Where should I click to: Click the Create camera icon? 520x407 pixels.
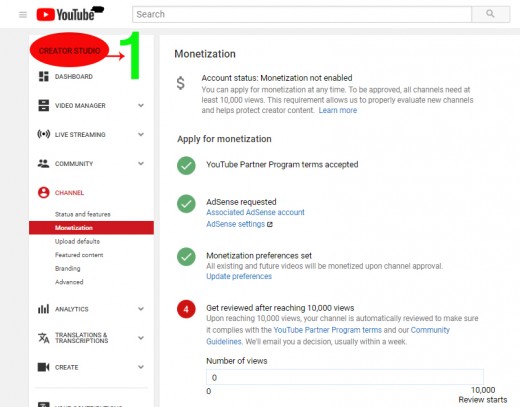point(43,367)
